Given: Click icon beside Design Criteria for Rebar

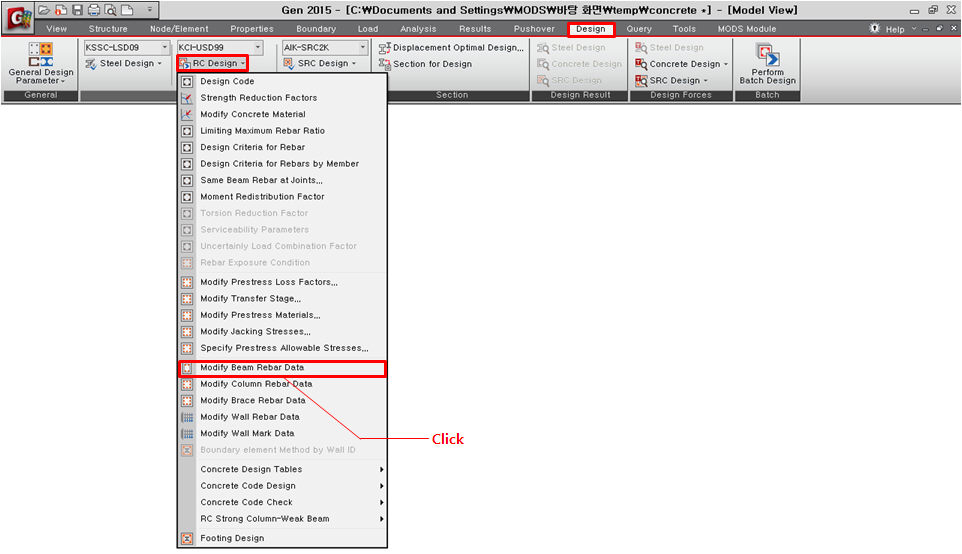Looking at the screenshot, I should point(187,147).
